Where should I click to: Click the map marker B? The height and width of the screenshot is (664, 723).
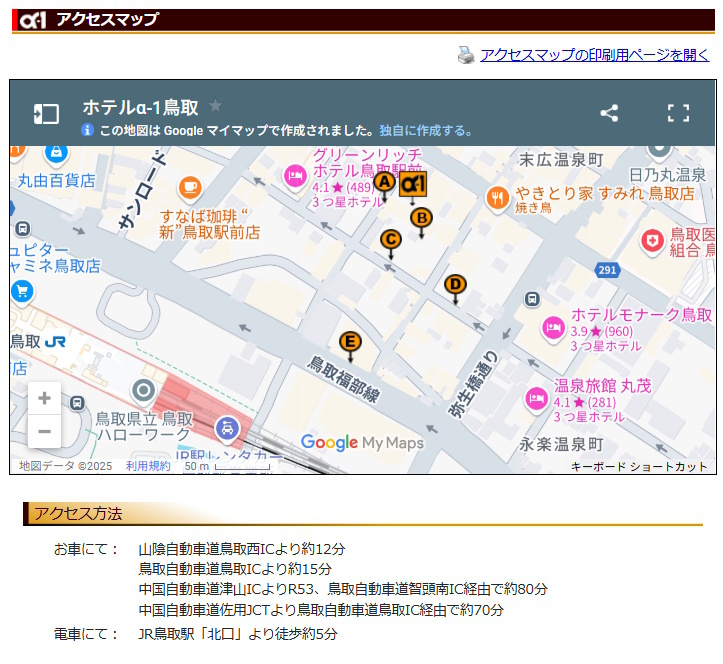421,219
